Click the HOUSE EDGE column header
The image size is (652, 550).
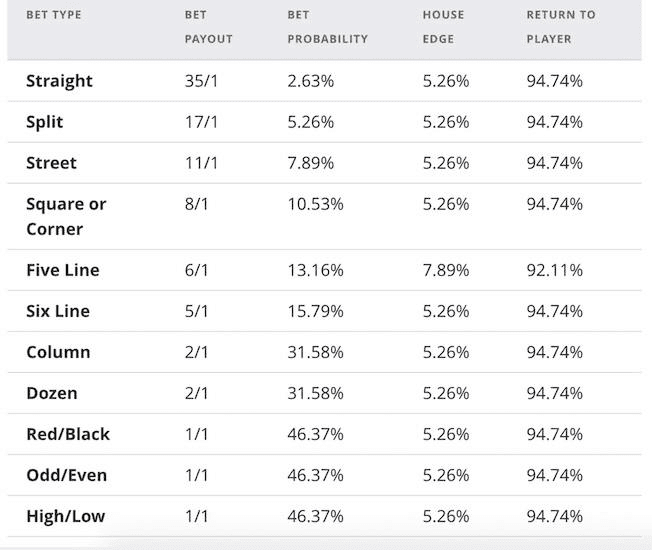tap(444, 27)
